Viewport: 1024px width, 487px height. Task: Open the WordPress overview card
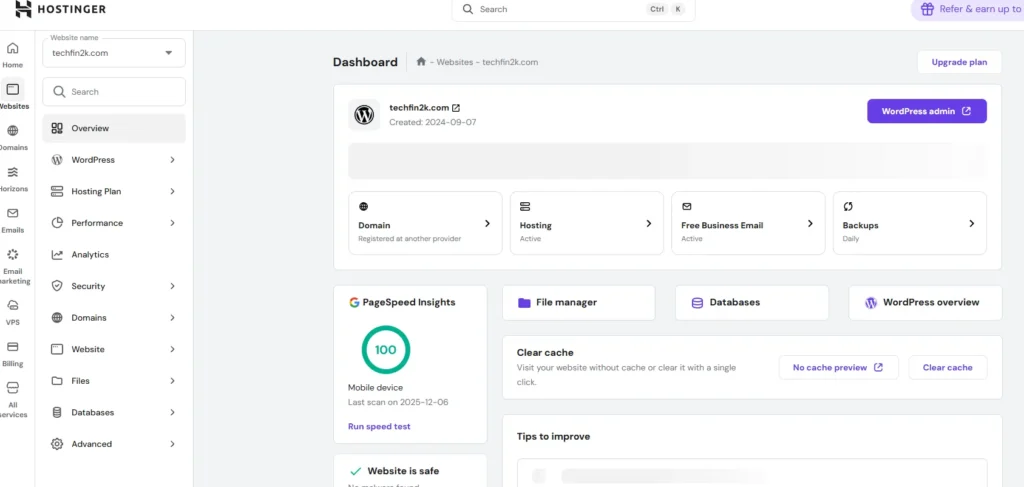(x=925, y=302)
